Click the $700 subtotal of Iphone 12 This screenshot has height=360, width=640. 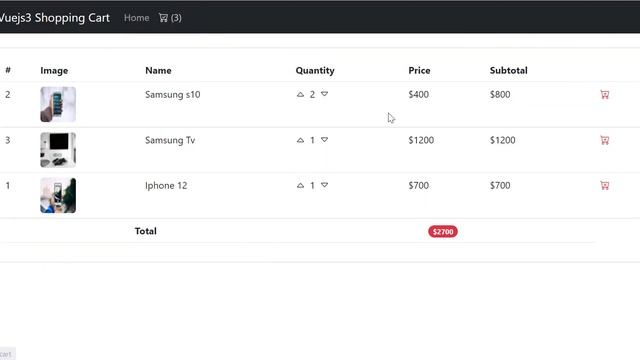tap(500, 186)
